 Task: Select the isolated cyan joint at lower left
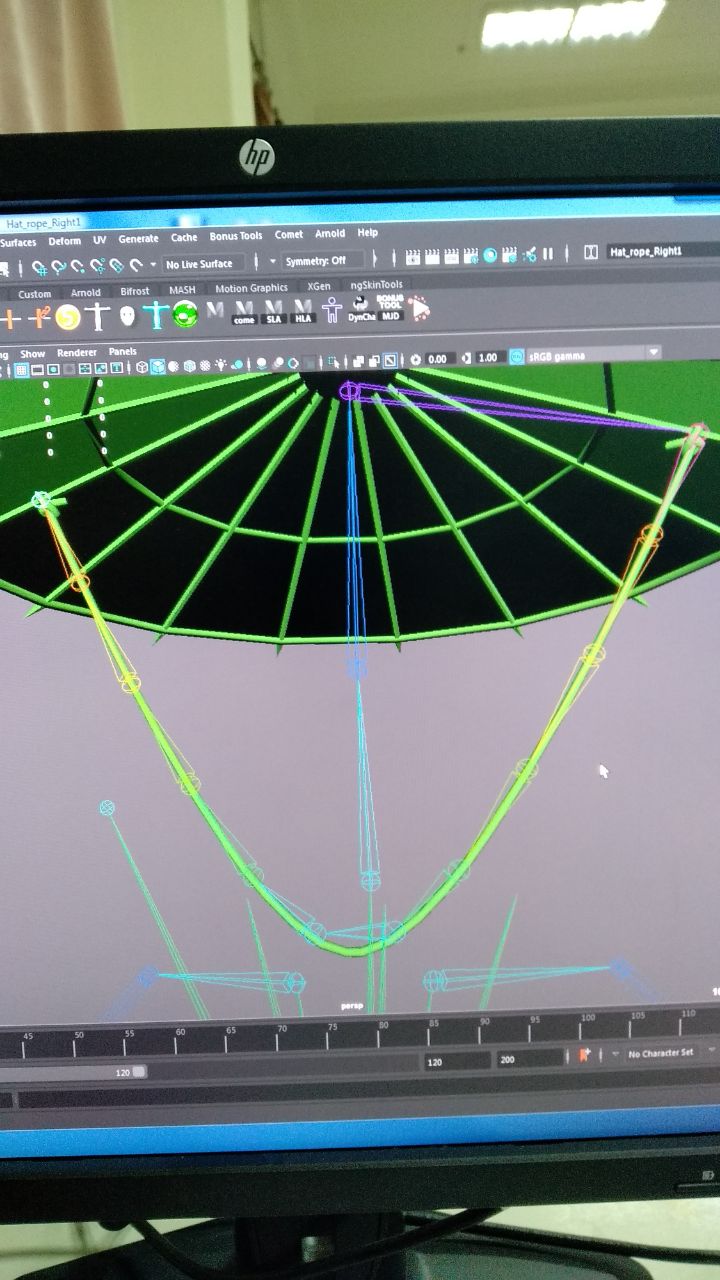[107, 807]
